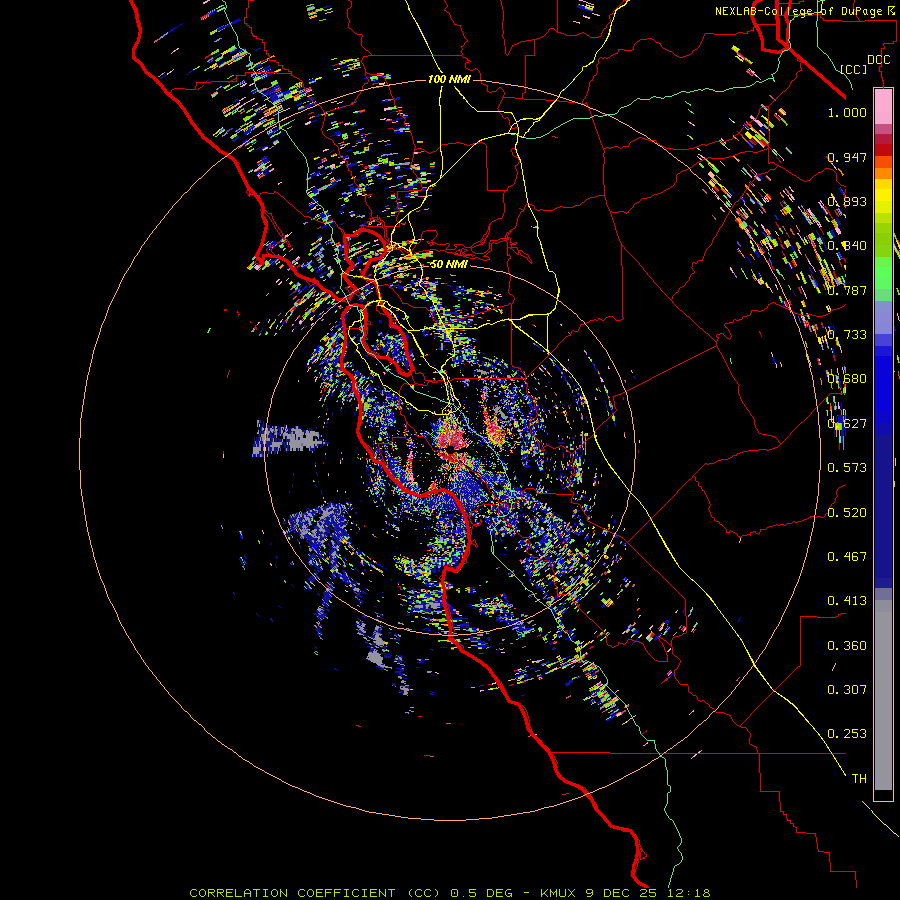Viewport: 900px width, 900px height.
Task: Click the 12:18 timestamp in the caption
Action: (x=689, y=893)
